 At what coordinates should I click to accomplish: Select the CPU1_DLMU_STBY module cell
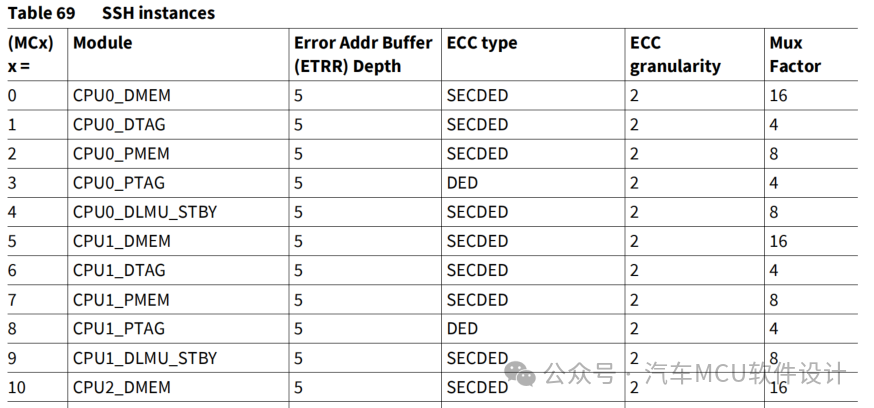tap(145, 358)
